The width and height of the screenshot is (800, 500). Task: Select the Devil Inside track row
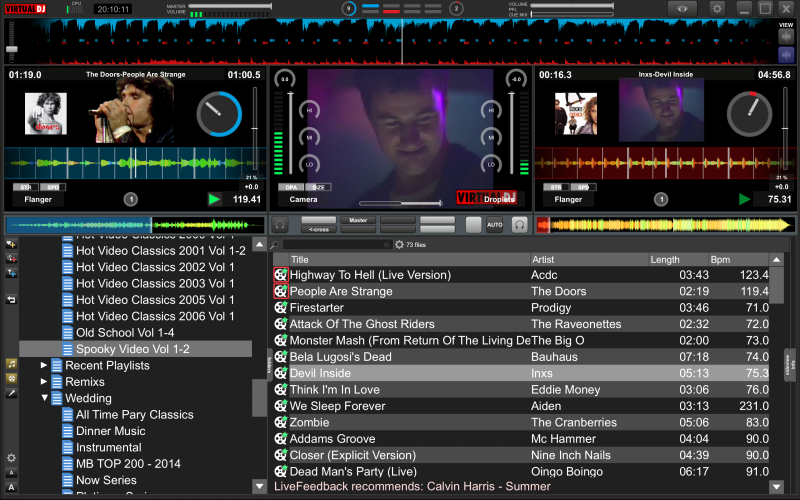[521, 373]
